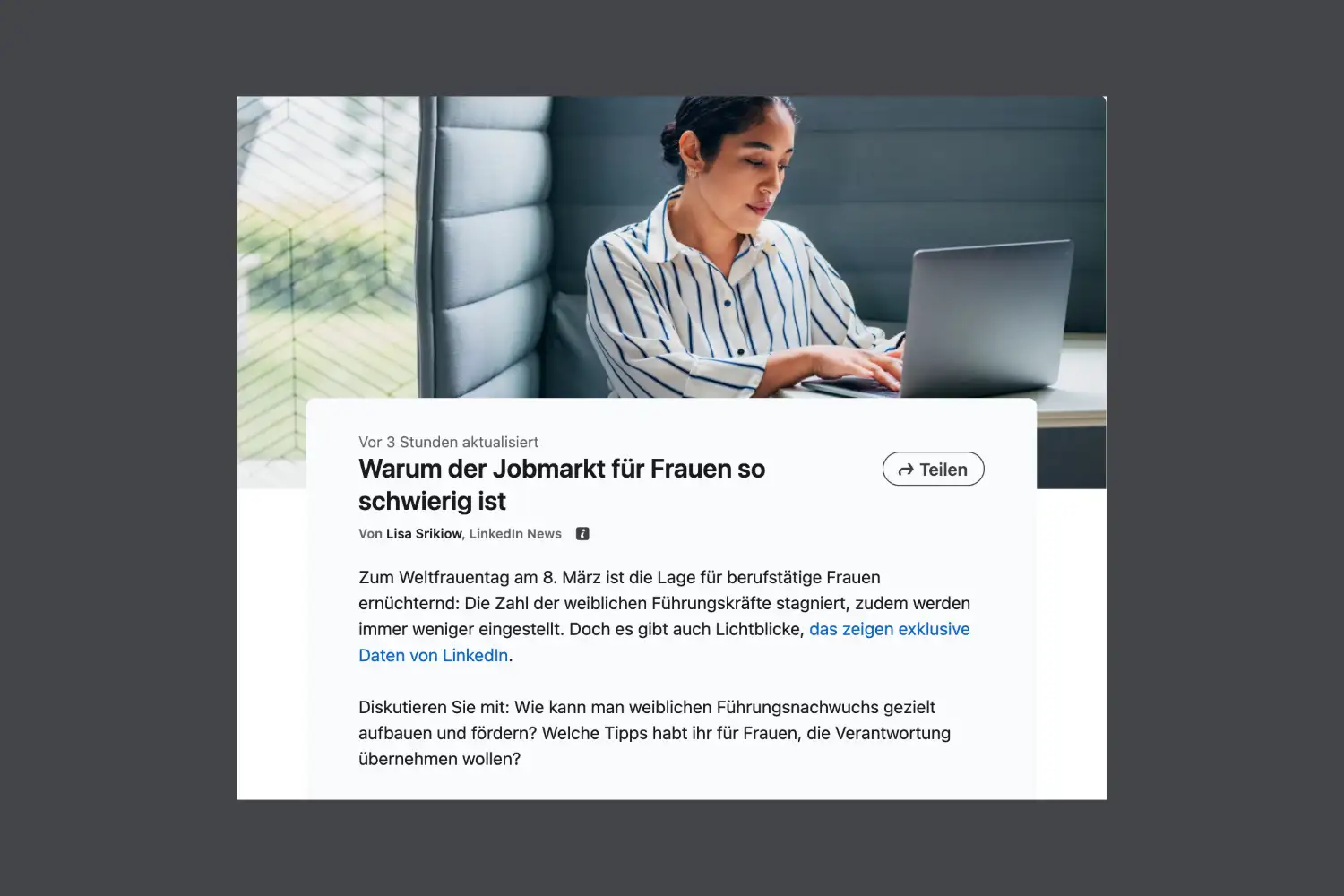Click the word 'Lichtblicke' in the paragraph
The image size is (1344, 896).
[x=759, y=629]
